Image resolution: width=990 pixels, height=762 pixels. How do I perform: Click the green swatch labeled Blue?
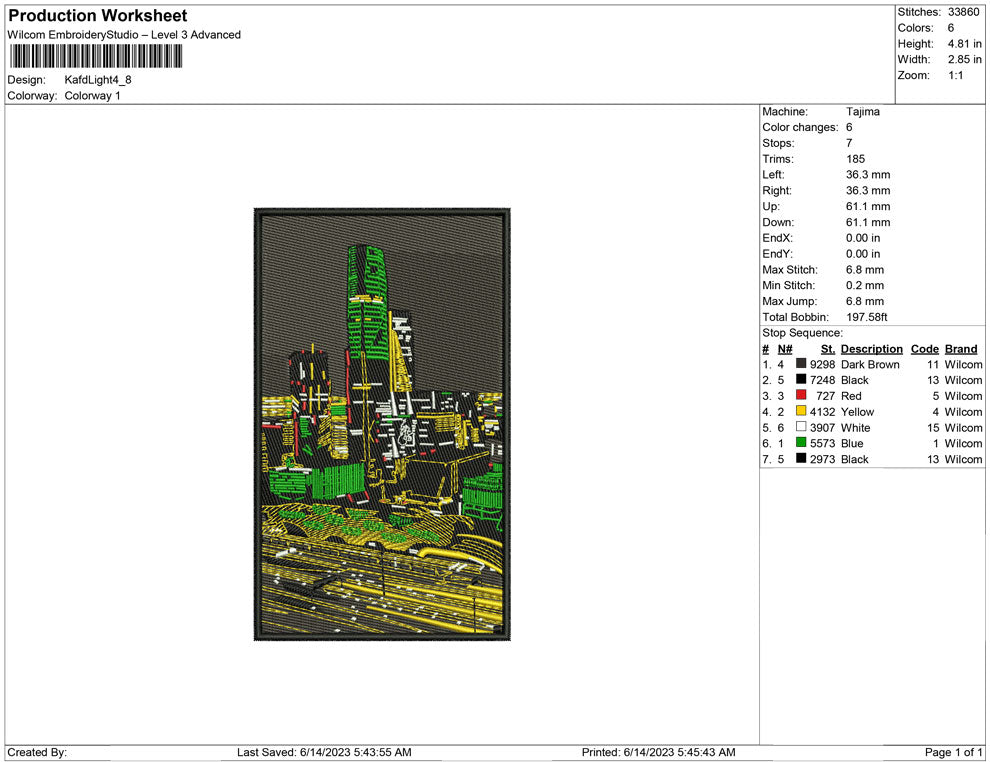pyautogui.click(x=801, y=443)
